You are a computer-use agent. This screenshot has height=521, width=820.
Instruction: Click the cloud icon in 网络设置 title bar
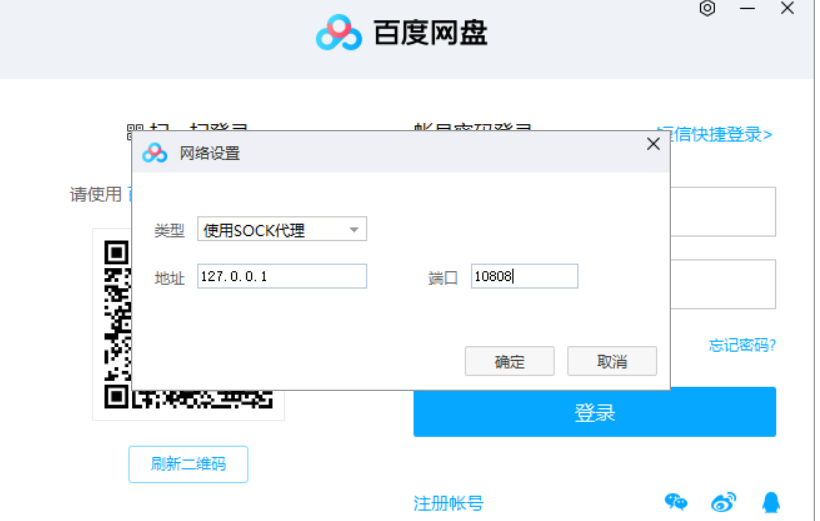[155, 153]
